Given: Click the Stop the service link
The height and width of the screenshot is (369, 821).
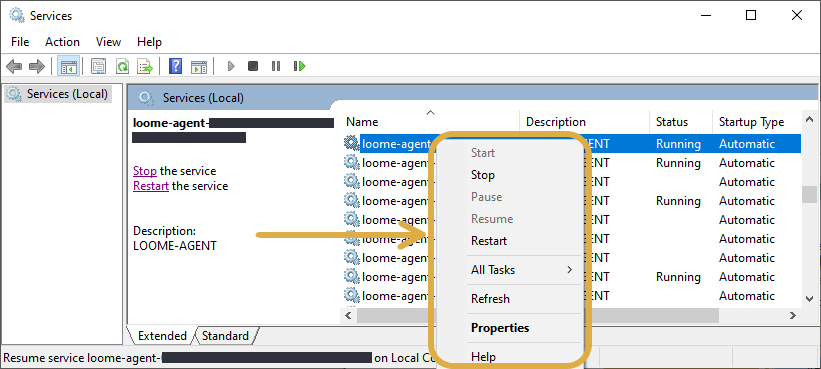Looking at the screenshot, I should (x=145, y=171).
